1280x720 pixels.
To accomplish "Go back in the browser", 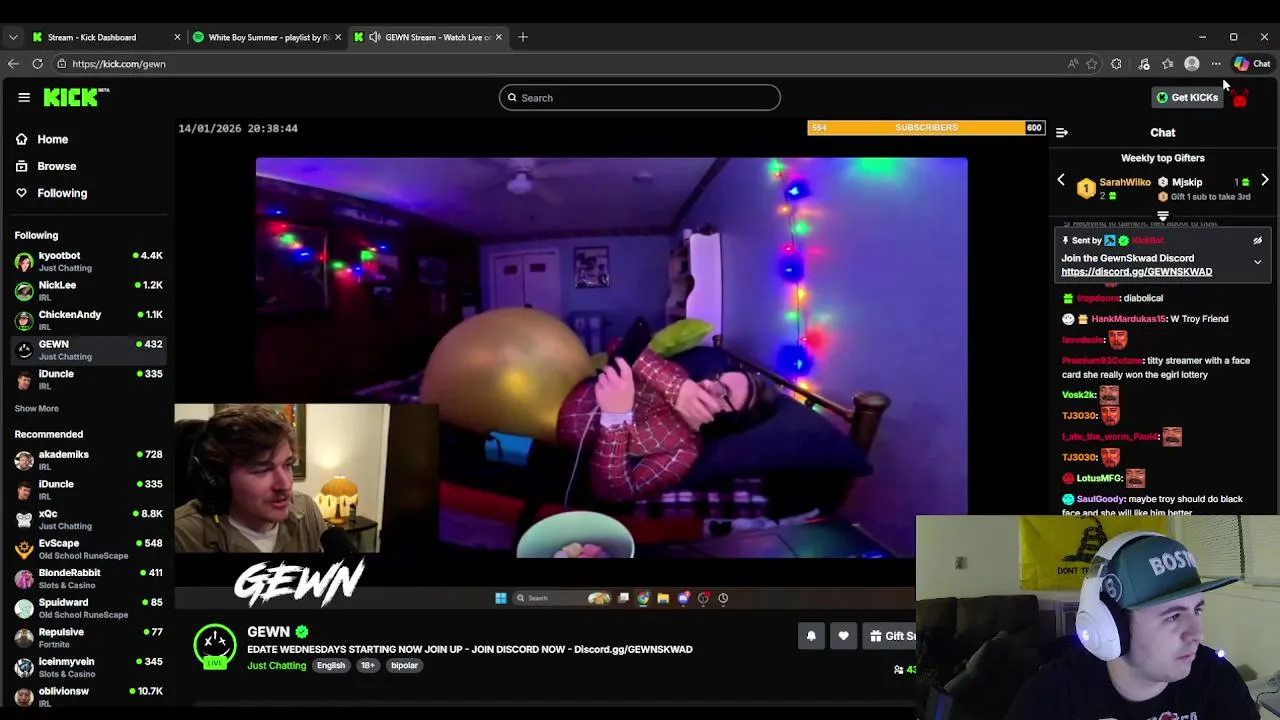I will tap(13, 64).
